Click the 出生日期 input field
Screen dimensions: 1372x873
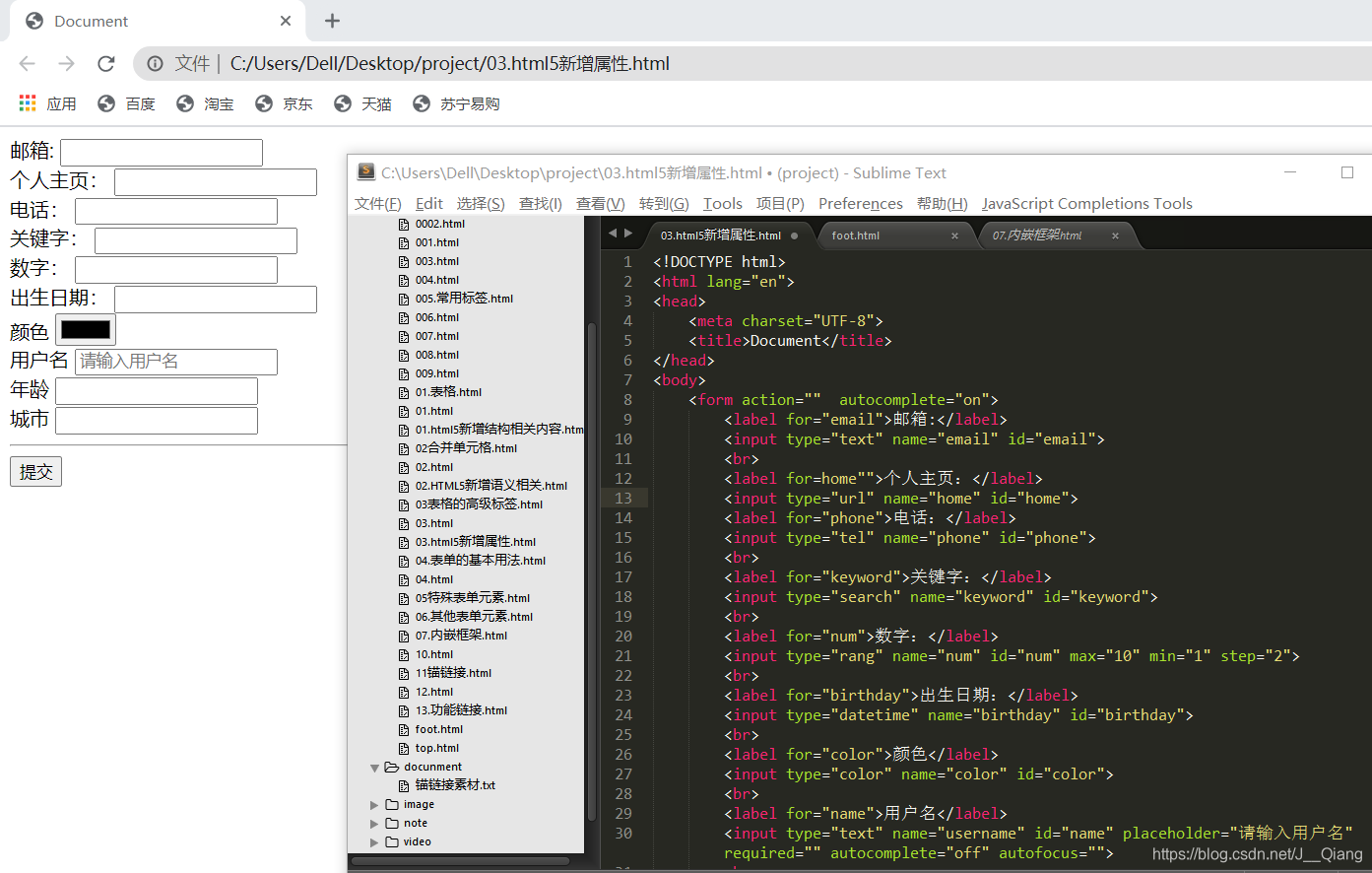pyautogui.click(x=216, y=300)
